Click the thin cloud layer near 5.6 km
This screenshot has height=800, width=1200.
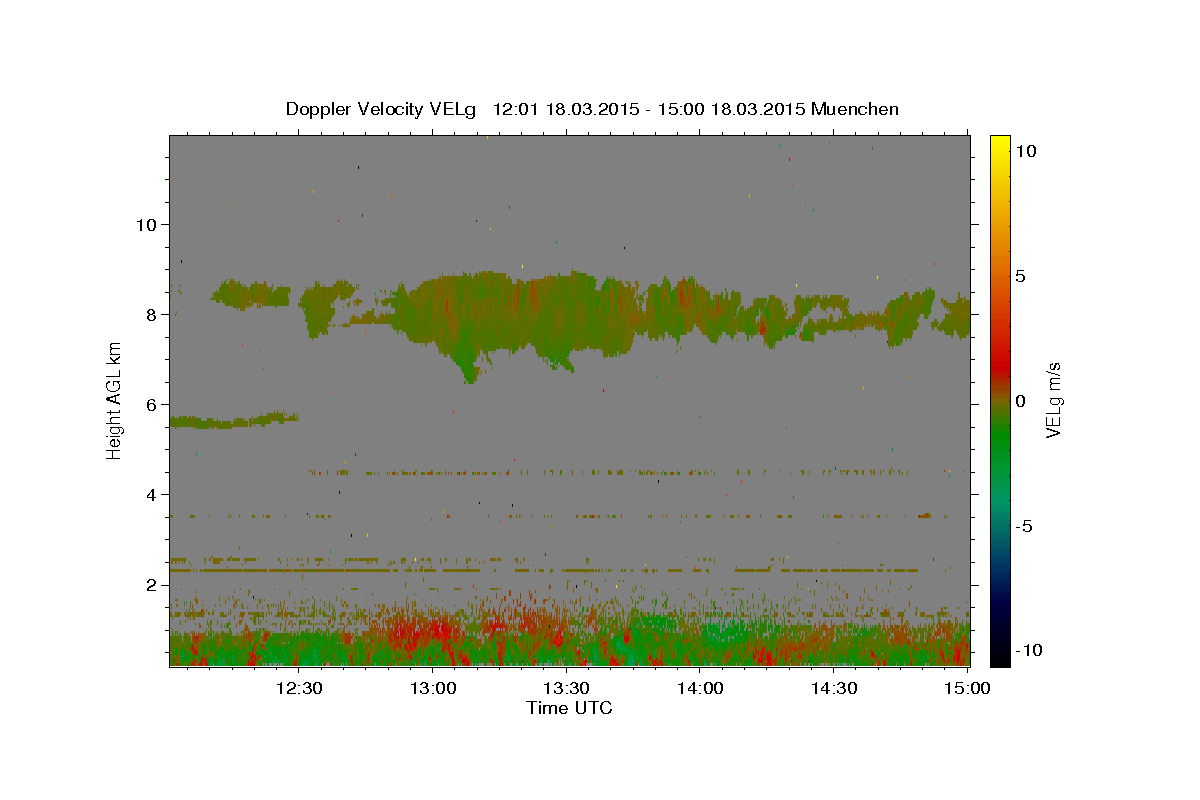coord(234,421)
